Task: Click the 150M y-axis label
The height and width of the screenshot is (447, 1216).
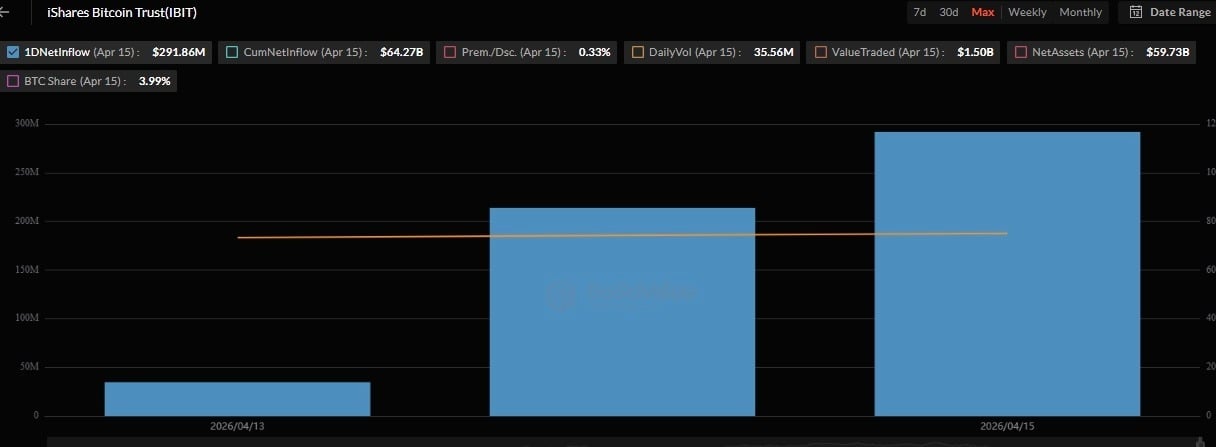Action: pos(27,269)
